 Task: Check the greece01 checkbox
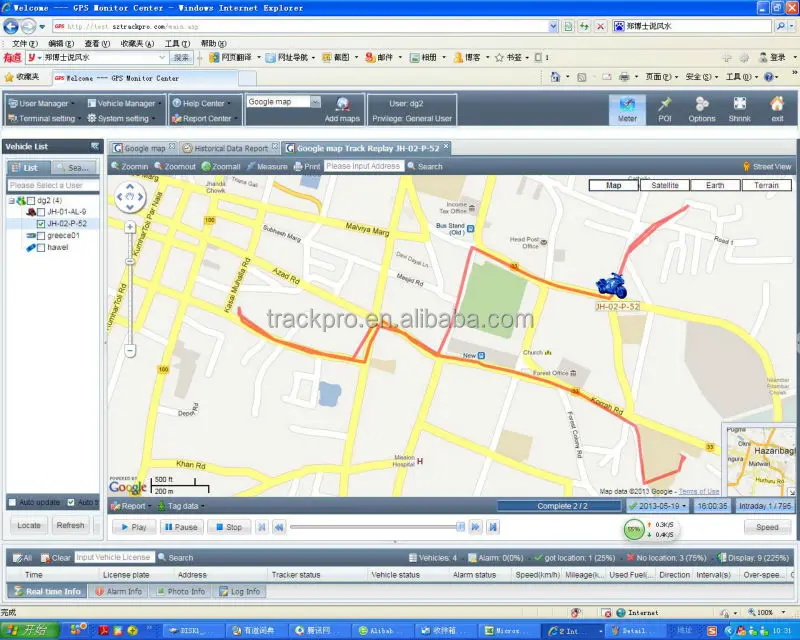point(41,236)
